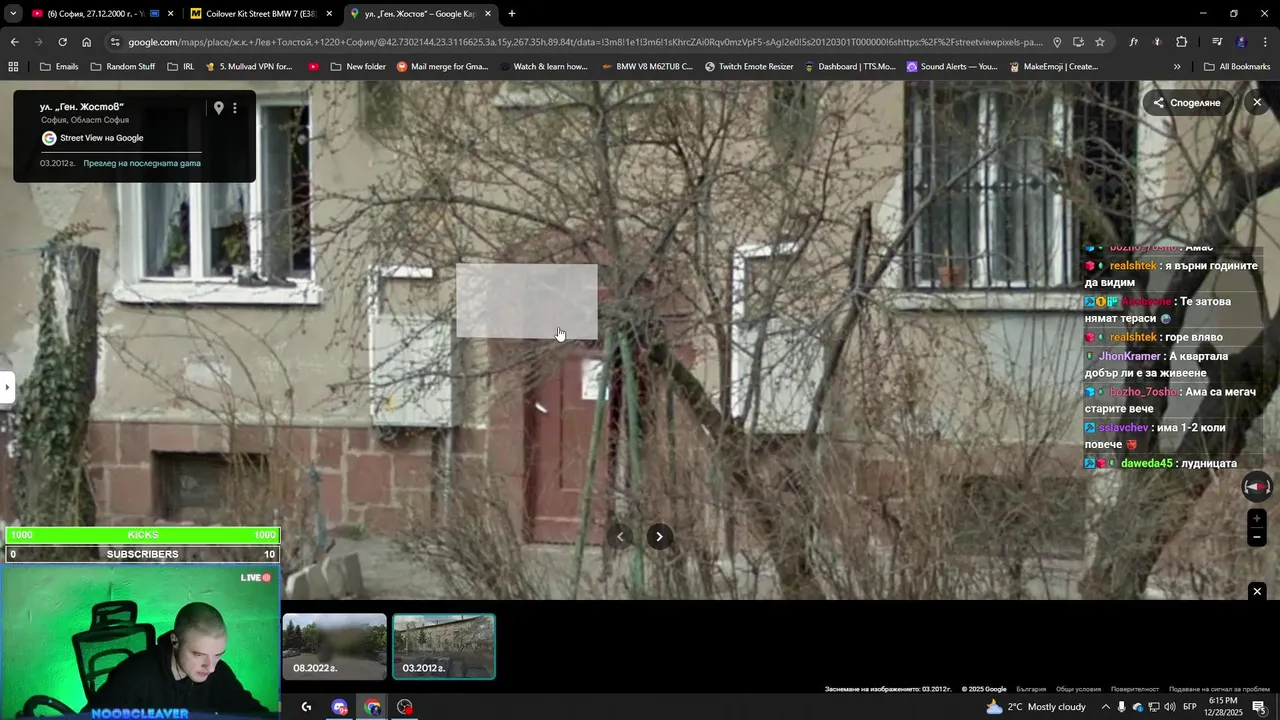The width and height of the screenshot is (1280, 720).
Task: Open the All Bookmarks folder
Action: 1237,67
